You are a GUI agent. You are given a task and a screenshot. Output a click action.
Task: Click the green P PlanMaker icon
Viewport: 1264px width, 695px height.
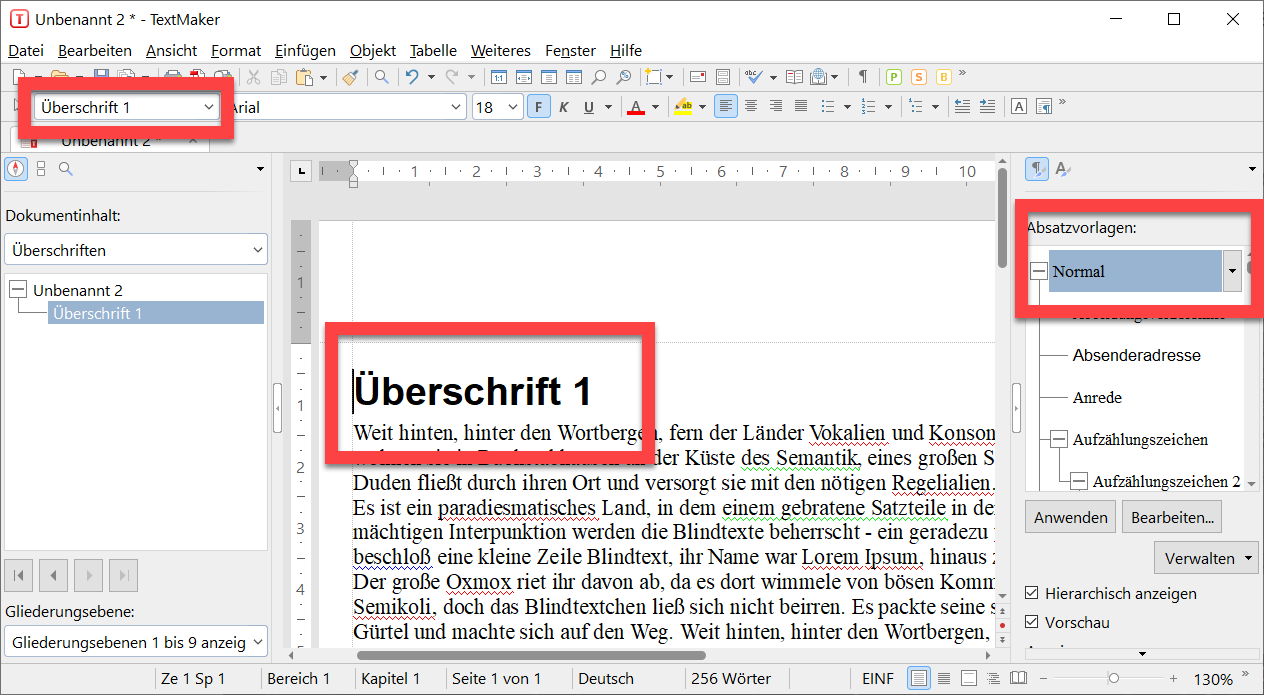pos(893,77)
